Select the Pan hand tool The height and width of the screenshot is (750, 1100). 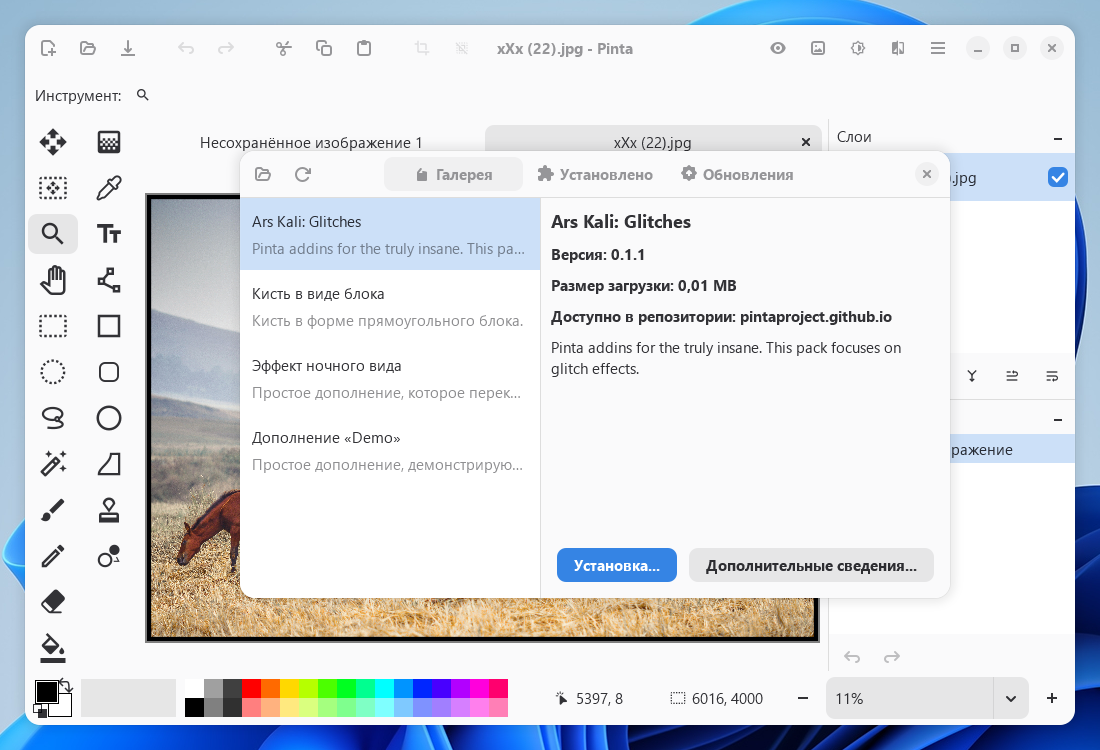(x=53, y=280)
